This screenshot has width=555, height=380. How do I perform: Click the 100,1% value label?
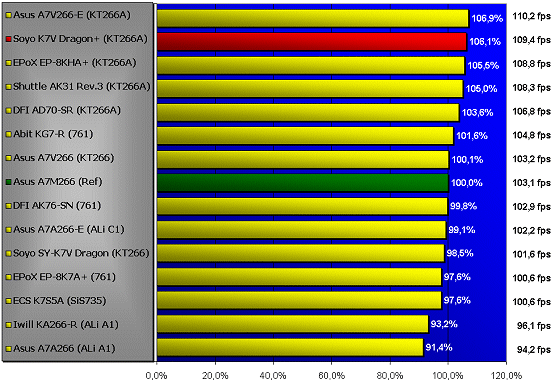467,160
